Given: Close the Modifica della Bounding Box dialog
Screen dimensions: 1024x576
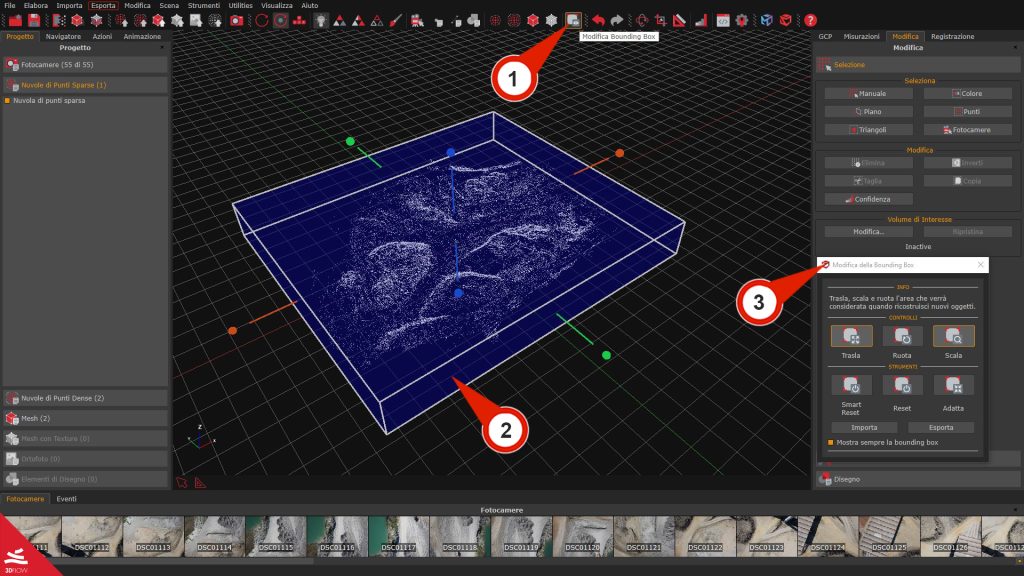Looking at the screenshot, I should pyautogui.click(x=980, y=264).
